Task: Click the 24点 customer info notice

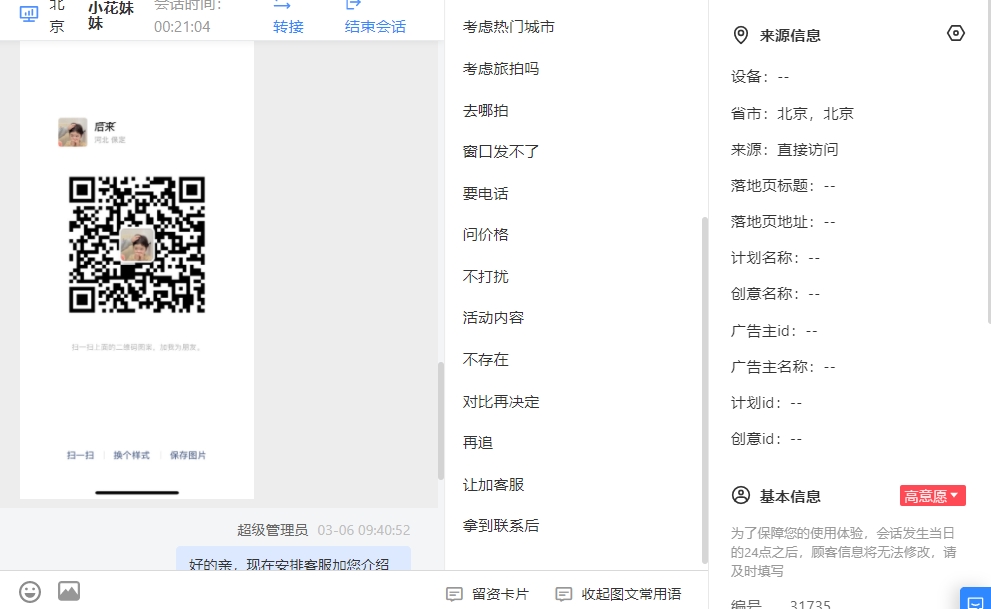Action: click(844, 552)
